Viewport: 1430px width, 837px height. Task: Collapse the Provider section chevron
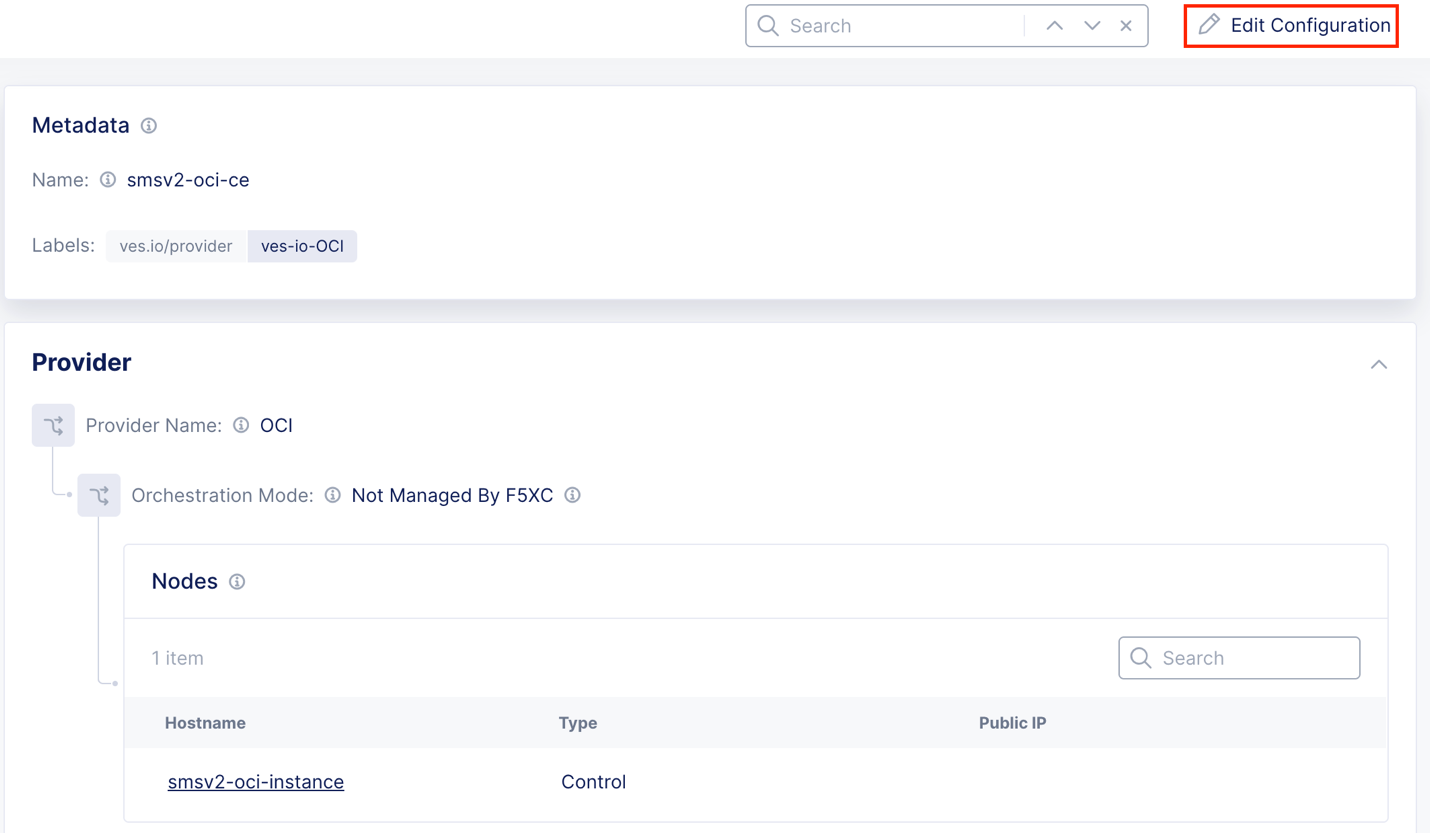click(1378, 364)
